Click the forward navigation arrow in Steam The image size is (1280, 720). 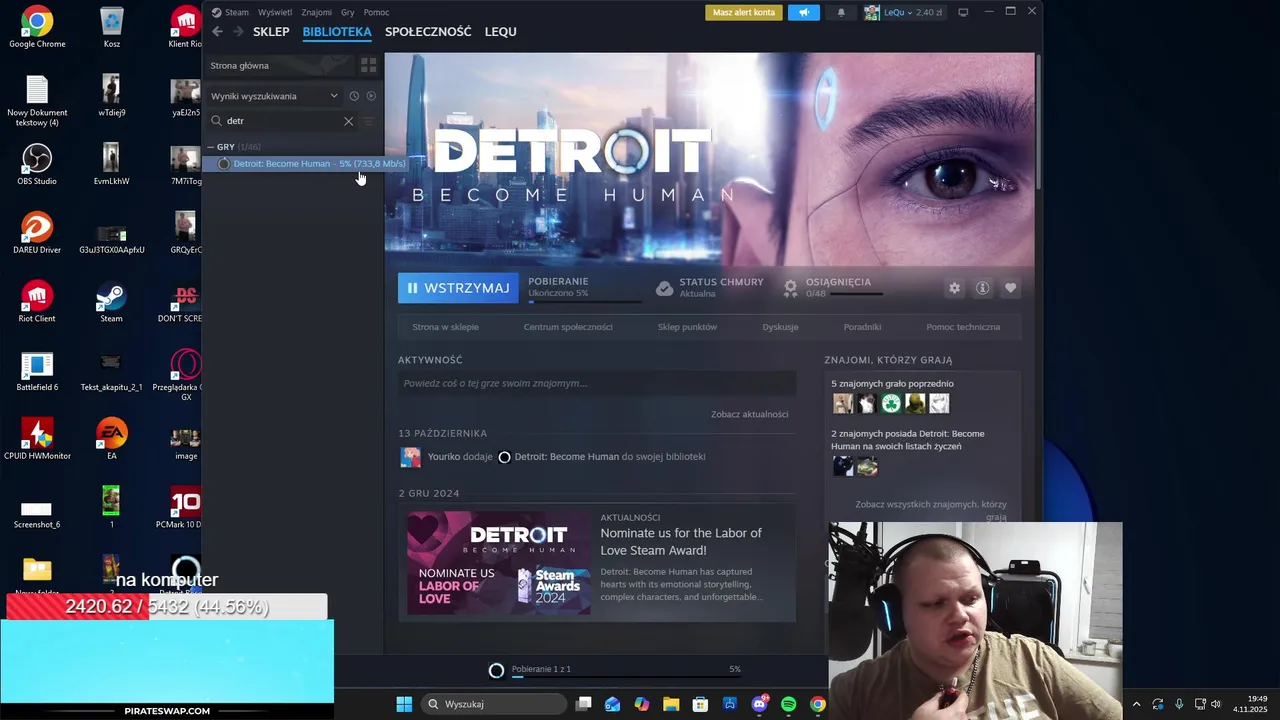(x=238, y=32)
